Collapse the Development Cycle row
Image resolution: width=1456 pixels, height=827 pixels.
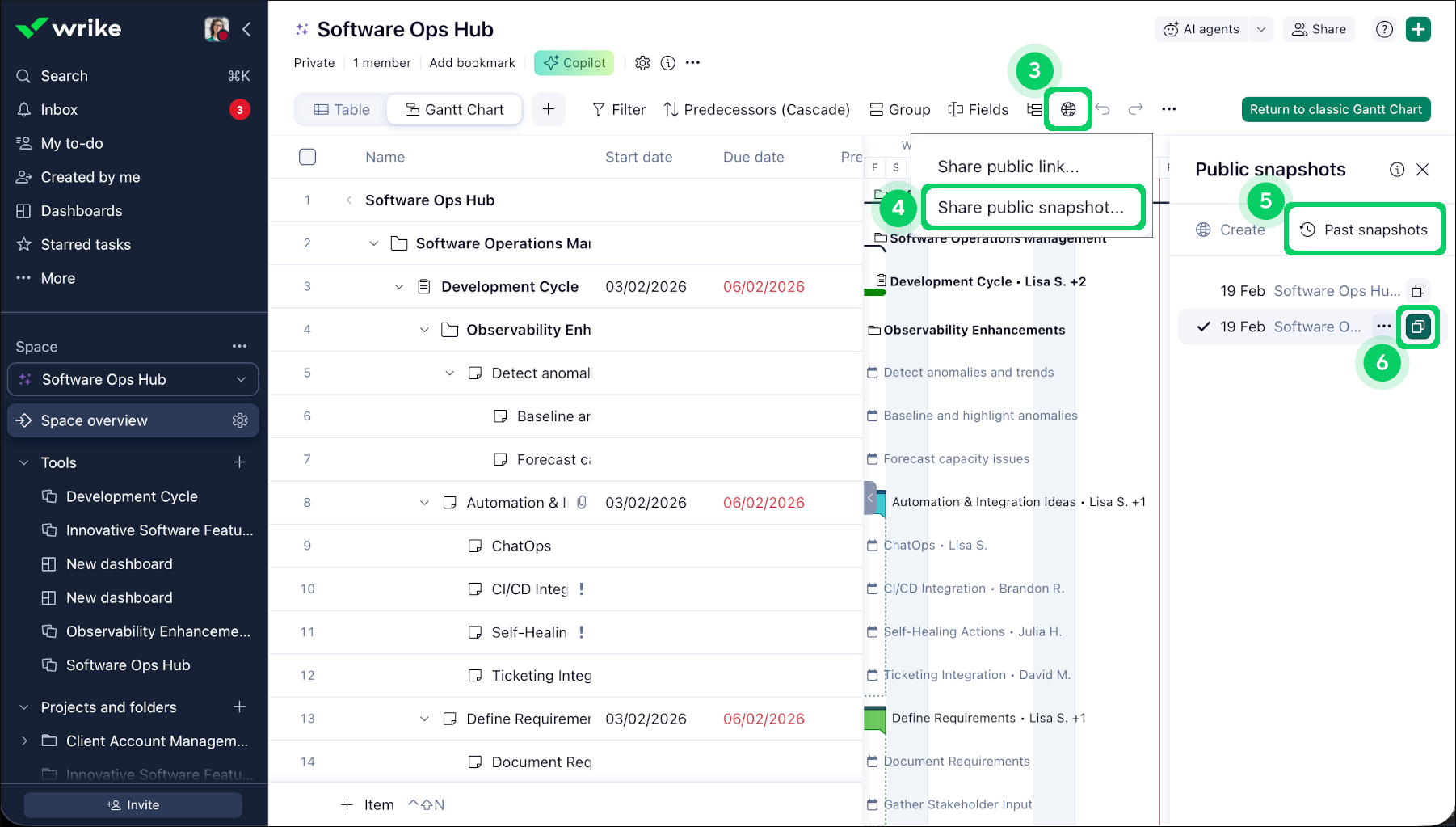[399, 287]
